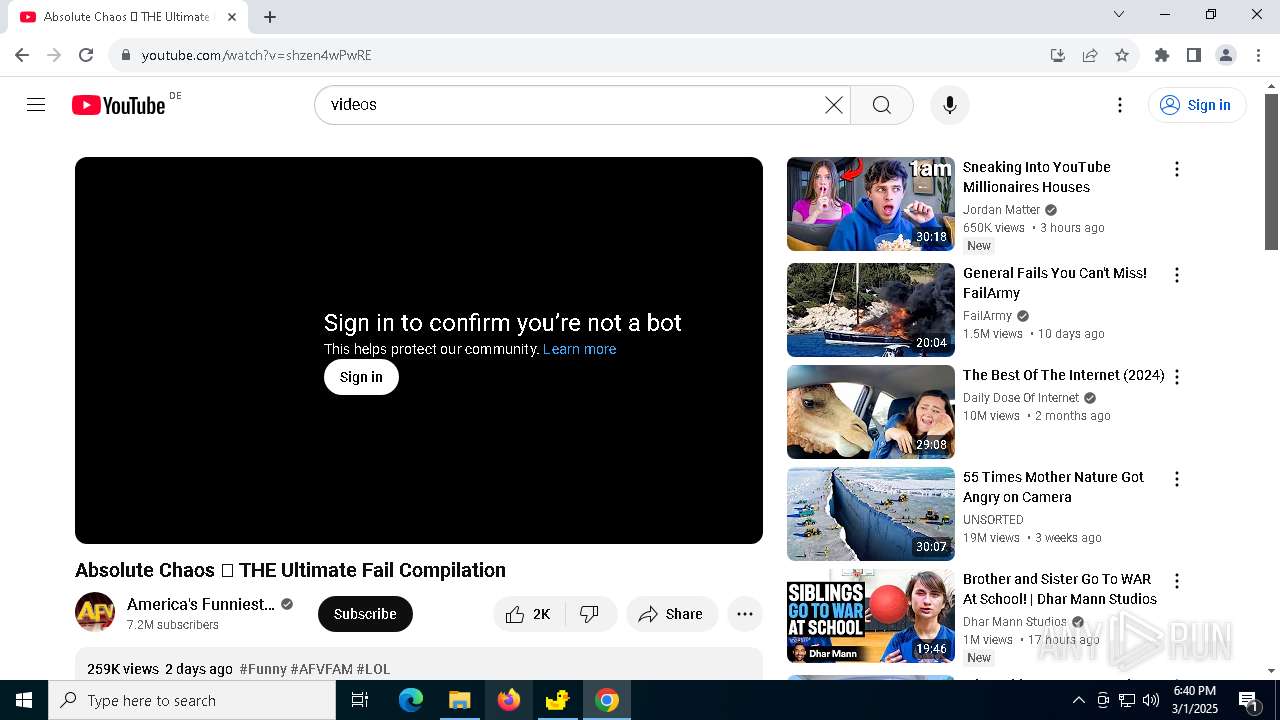Click the taskbar search box
The width and height of the screenshot is (1280, 720).
point(192,700)
